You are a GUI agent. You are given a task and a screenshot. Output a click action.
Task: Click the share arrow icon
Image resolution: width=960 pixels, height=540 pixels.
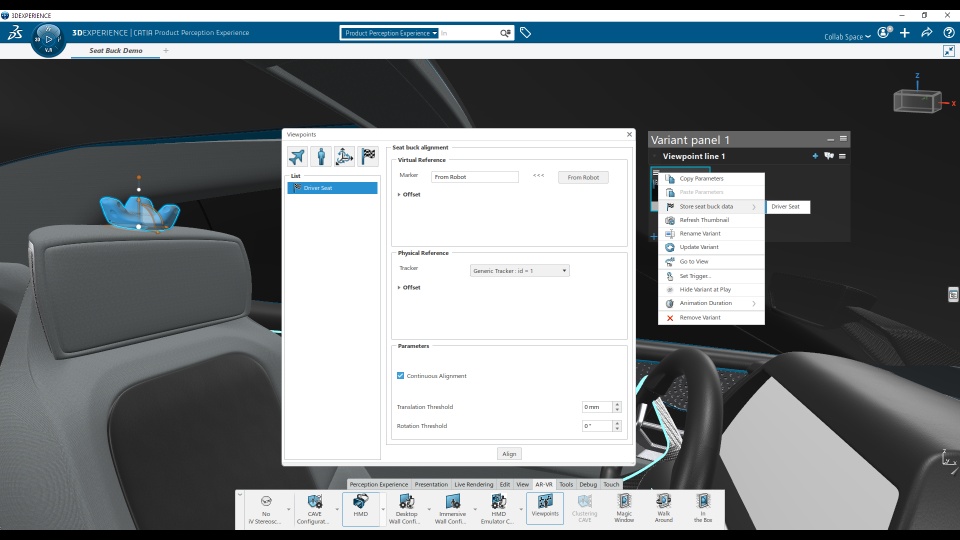(926, 32)
